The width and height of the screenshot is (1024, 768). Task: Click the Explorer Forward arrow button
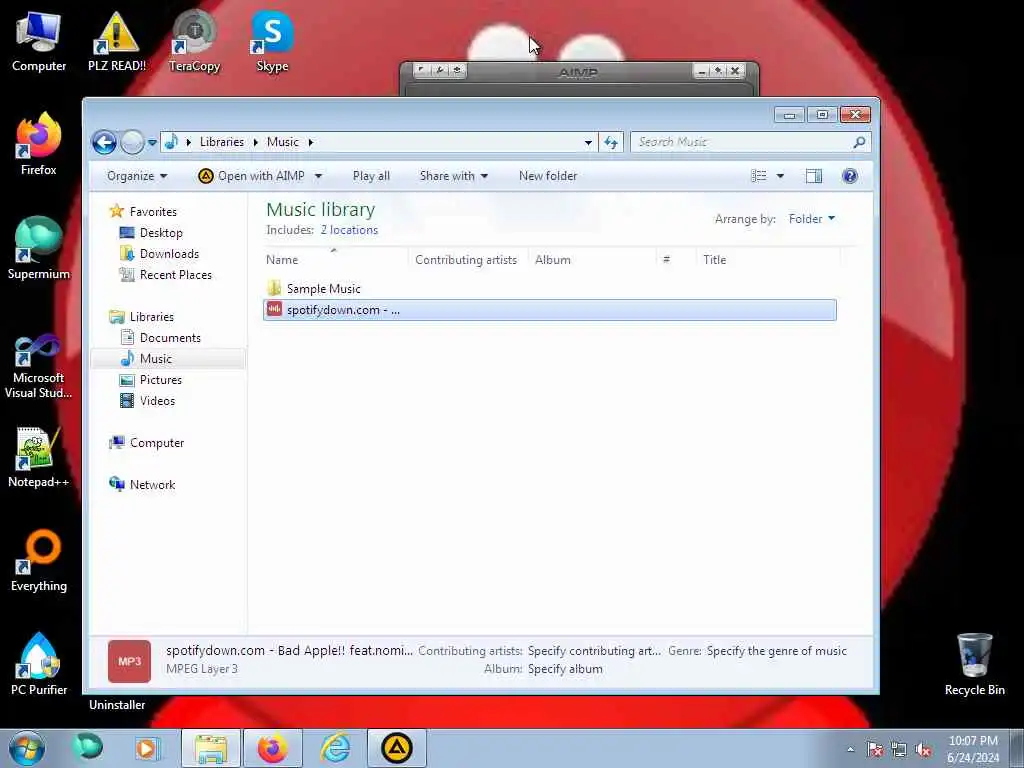132,142
